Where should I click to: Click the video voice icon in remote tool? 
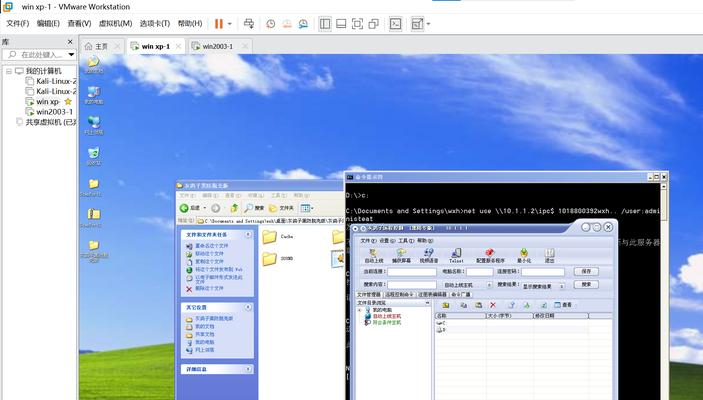coord(429,256)
